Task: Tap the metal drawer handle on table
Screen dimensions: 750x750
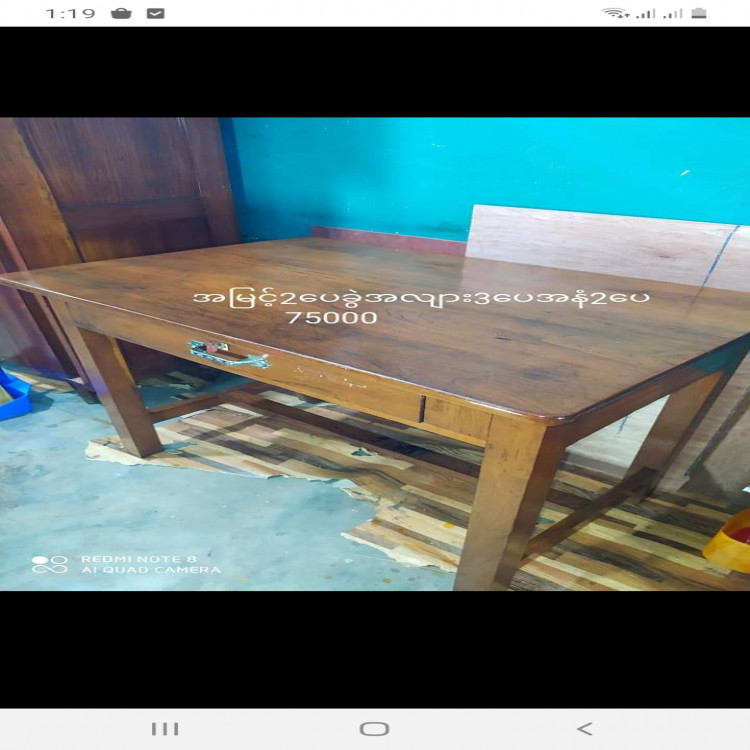Action: [x=228, y=354]
